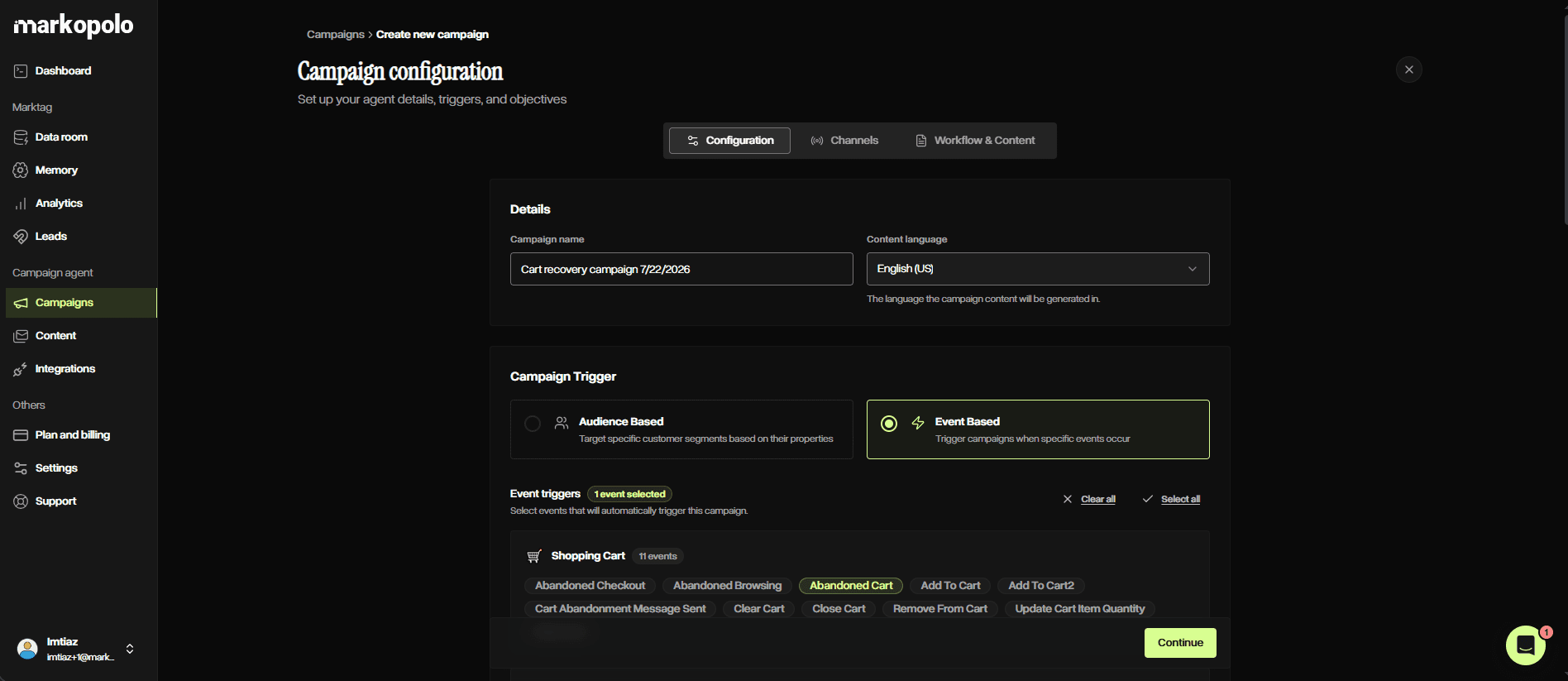Click the Continue button
Screen dimensions: 1568x681
pos(1180,643)
